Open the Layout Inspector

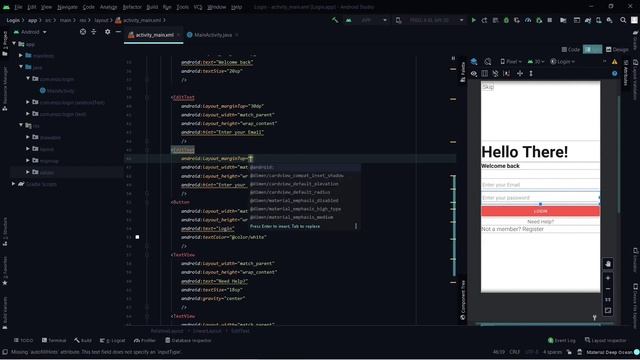[x=606, y=340]
